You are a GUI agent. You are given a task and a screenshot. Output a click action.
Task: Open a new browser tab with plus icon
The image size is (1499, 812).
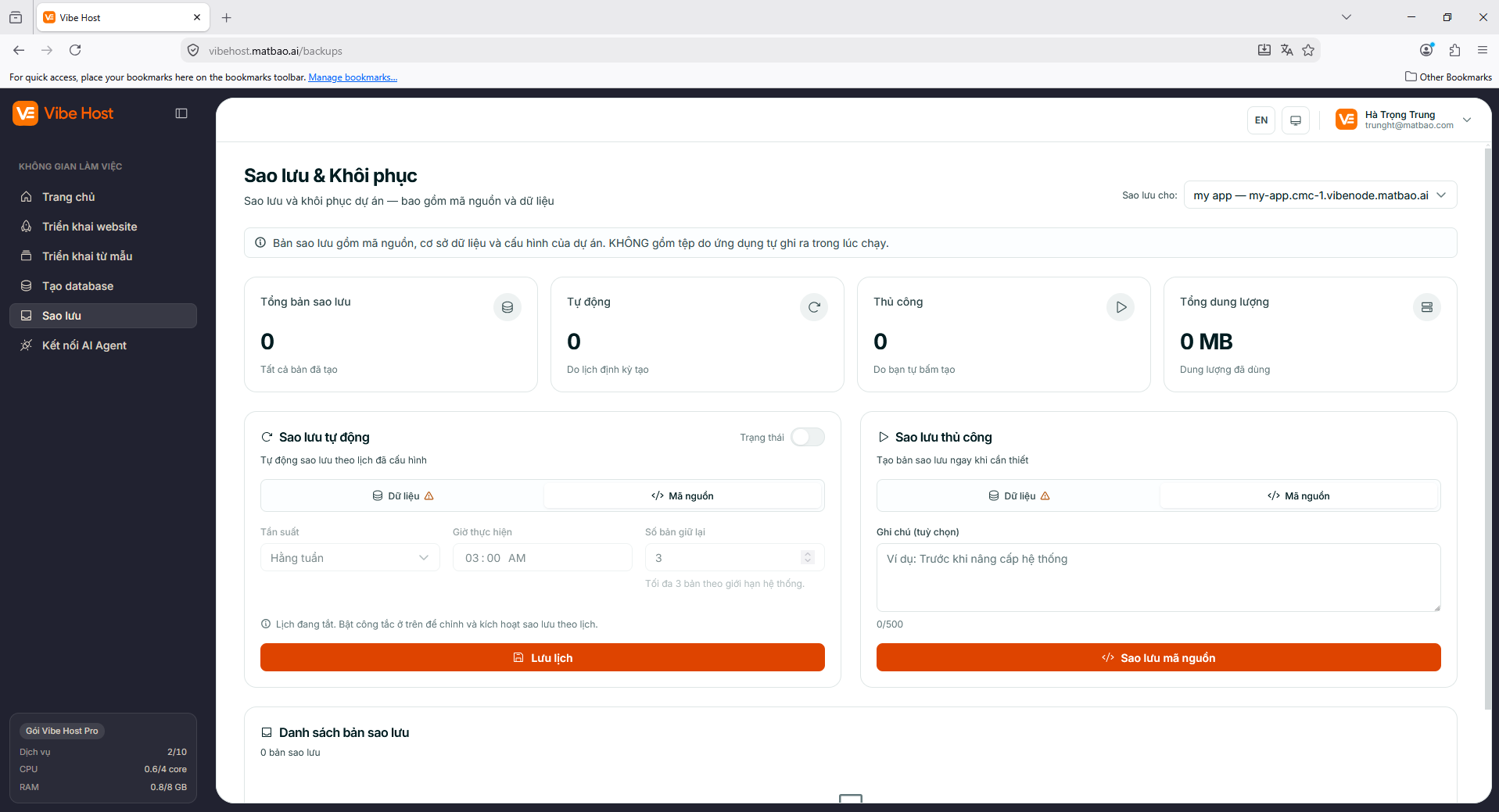[226, 17]
